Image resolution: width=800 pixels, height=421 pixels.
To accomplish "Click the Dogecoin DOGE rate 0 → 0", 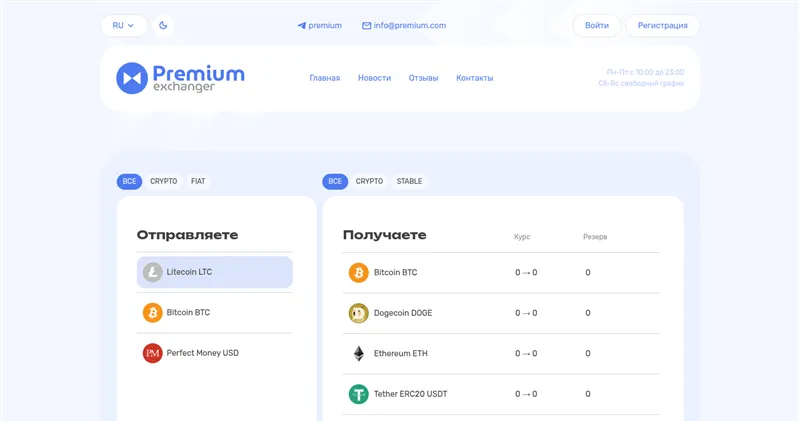I will [x=526, y=313].
